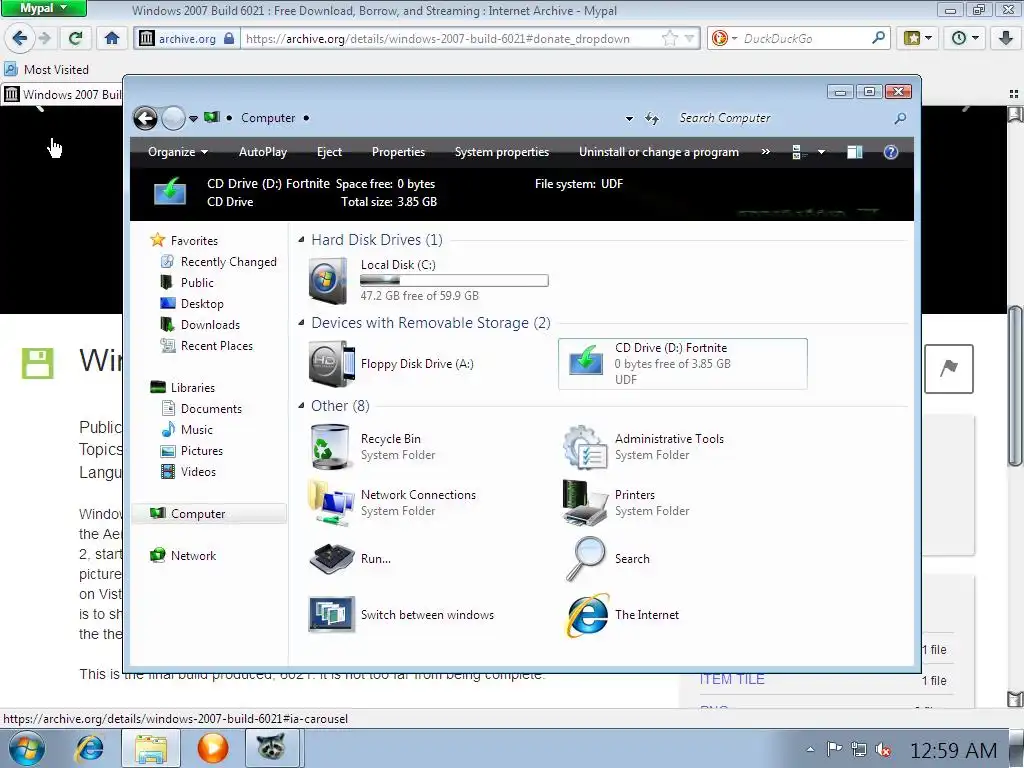Image resolution: width=1024 pixels, height=768 pixels.
Task: Open Most Visited bookmarks folder
Action: (46, 69)
